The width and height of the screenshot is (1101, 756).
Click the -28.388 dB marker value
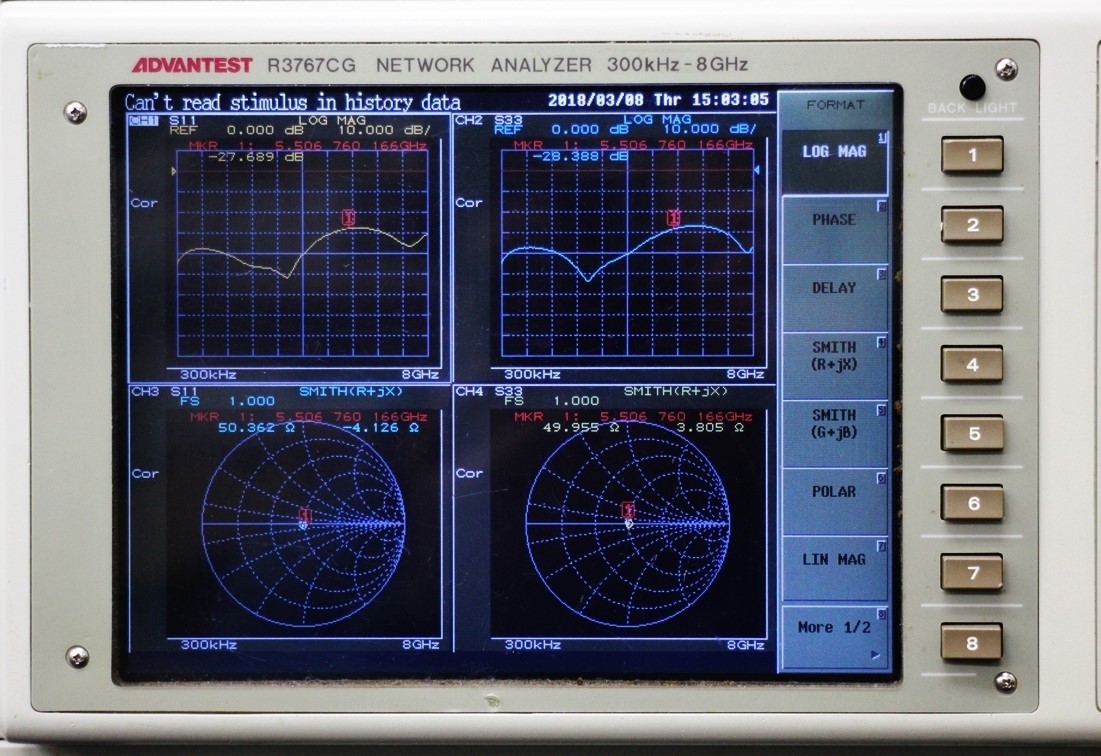coord(580,157)
